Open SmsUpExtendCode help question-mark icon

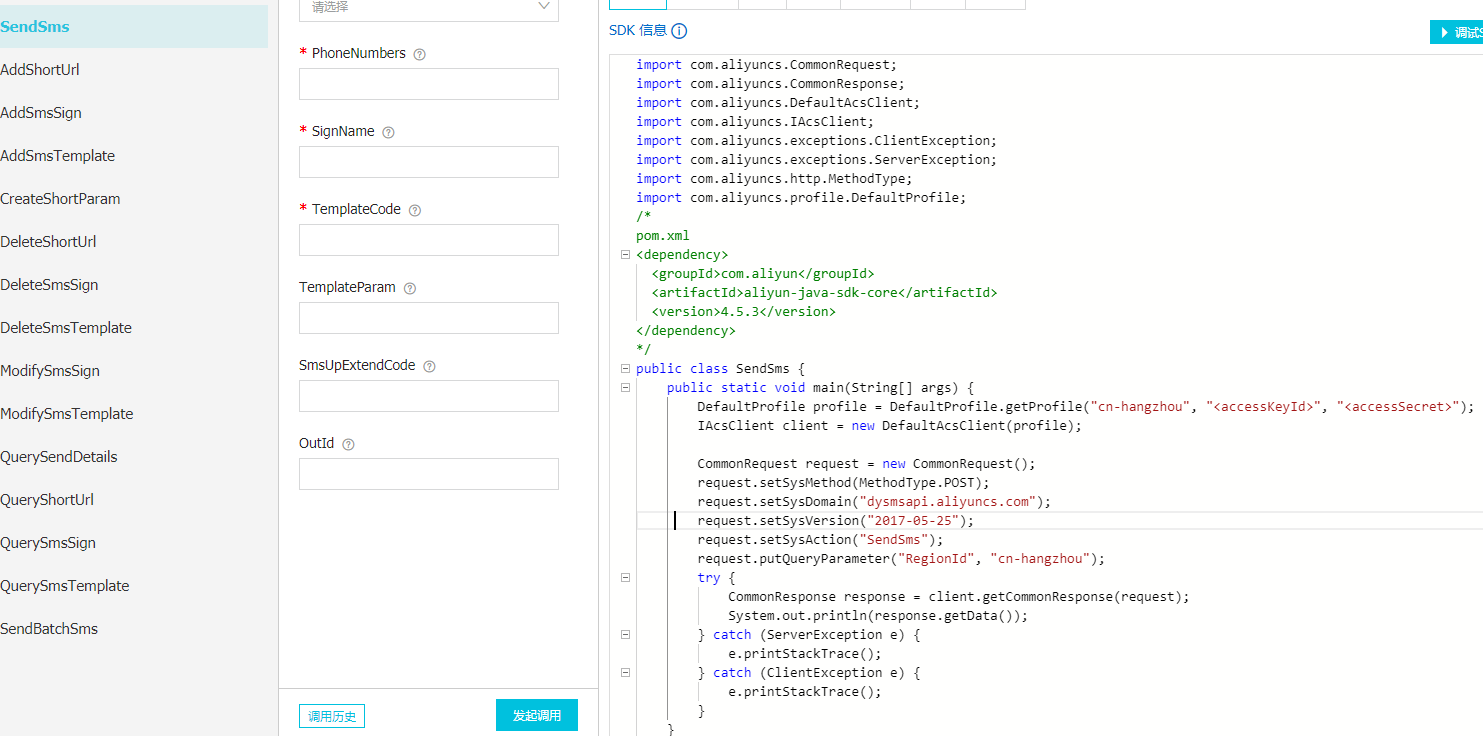pos(429,366)
